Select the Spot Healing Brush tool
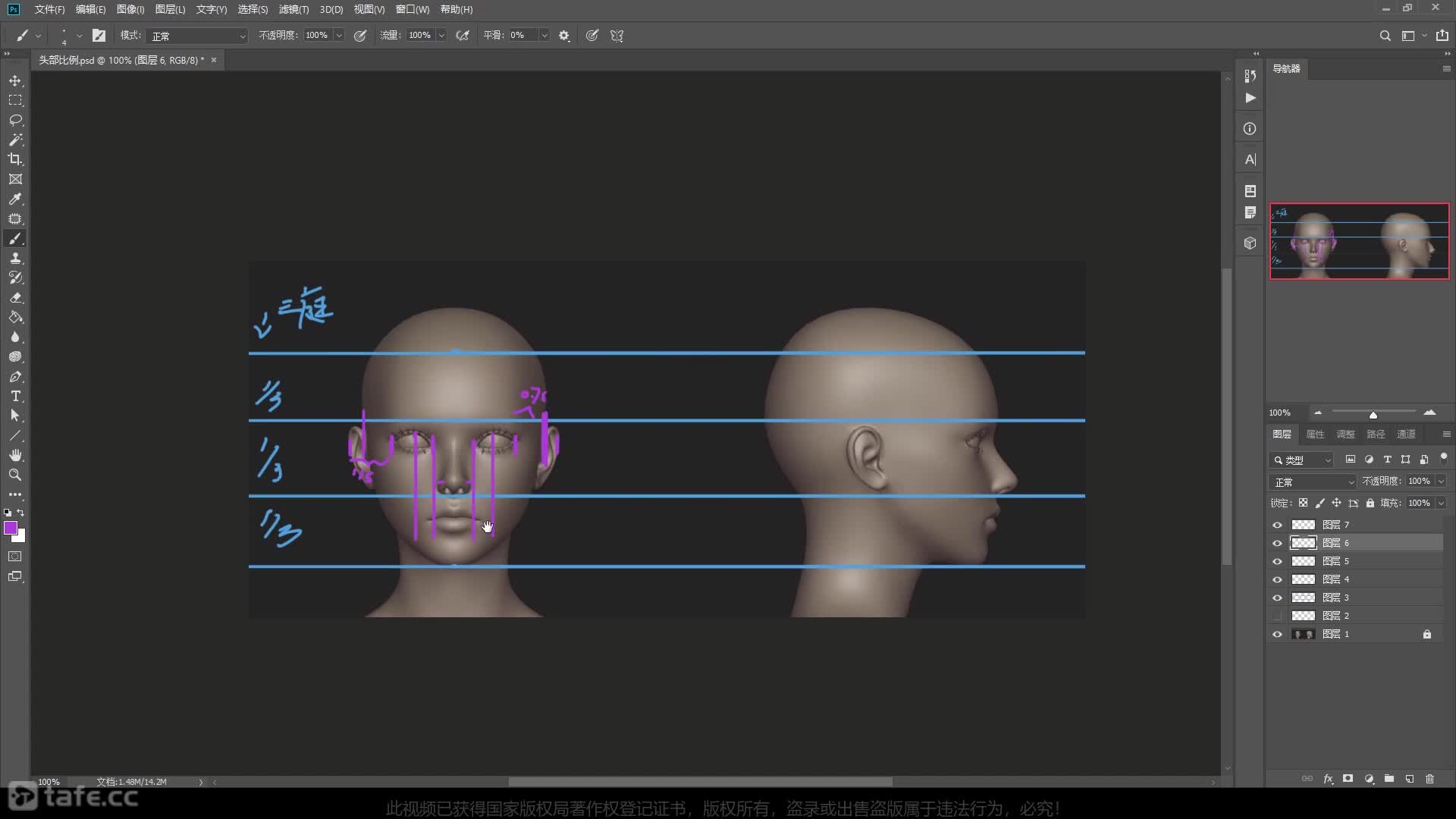Screen dimensions: 1456x819 pyautogui.click(x=15, y=218)
